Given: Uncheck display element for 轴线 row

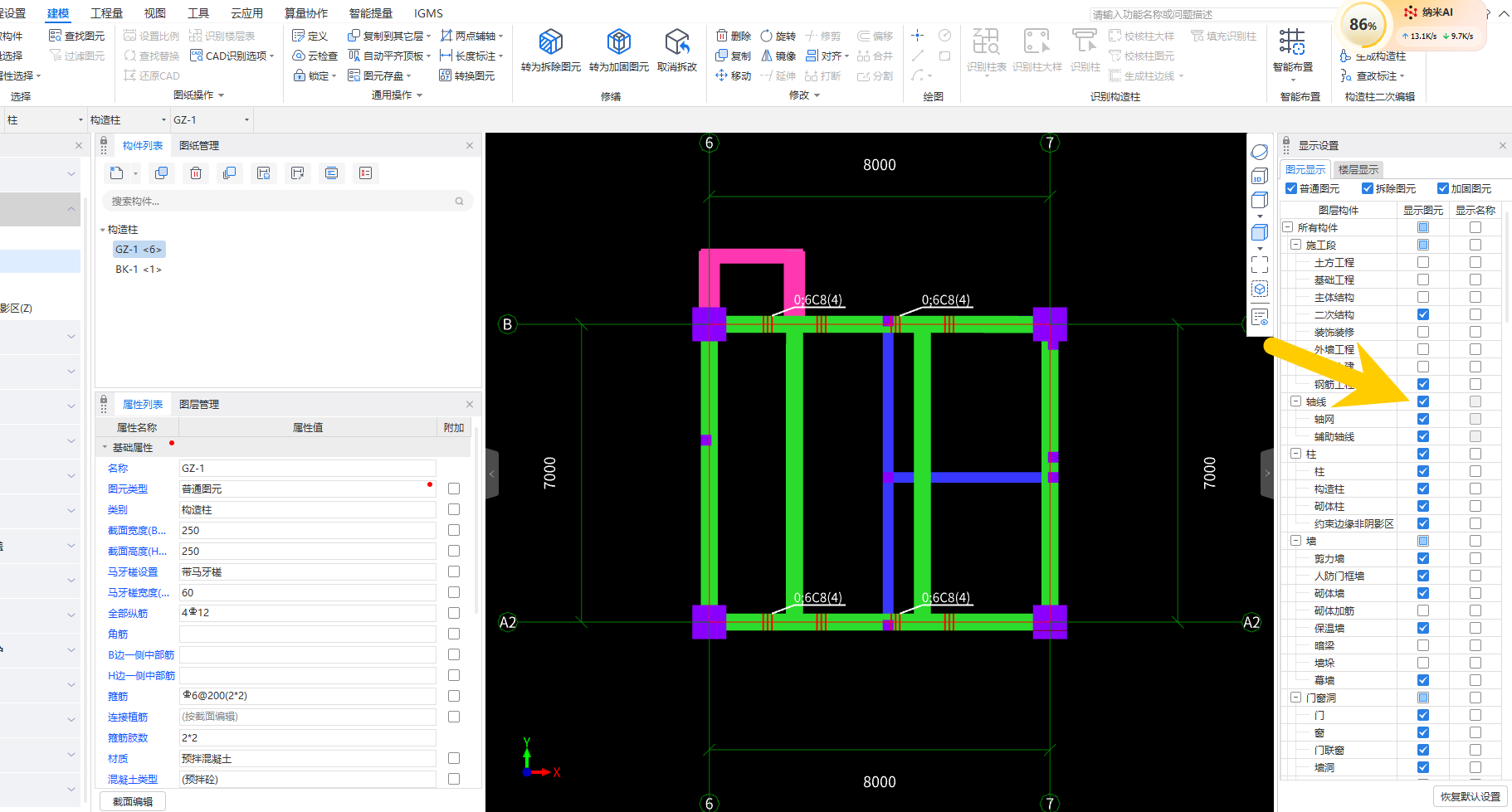Looking at the screenshot, I should (x=1423, y=401).
